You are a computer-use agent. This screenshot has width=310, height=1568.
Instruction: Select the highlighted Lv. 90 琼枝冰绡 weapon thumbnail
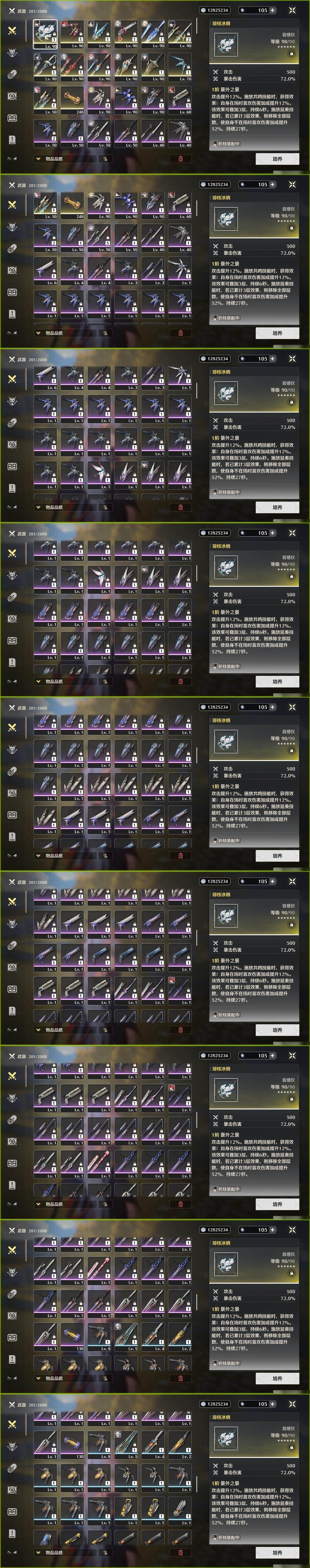coord(46,34)
